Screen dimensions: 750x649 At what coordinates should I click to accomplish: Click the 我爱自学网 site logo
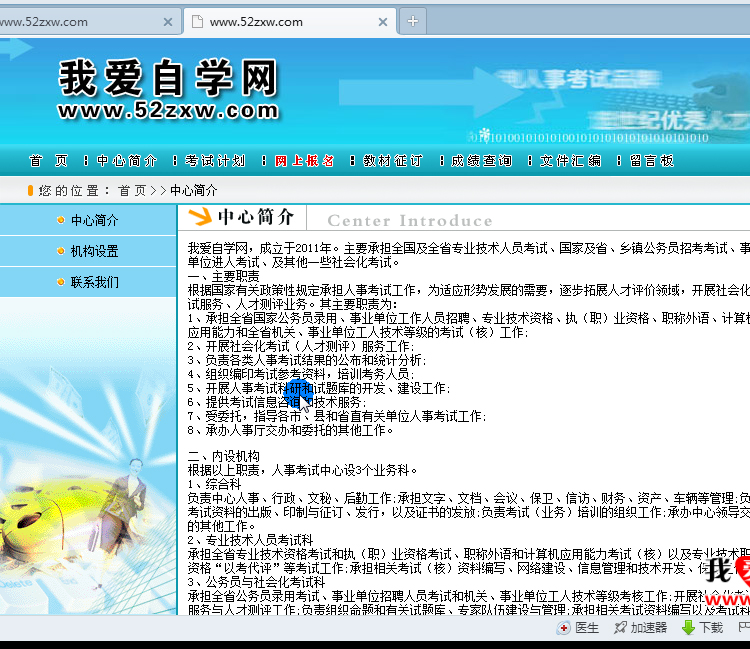168,77
